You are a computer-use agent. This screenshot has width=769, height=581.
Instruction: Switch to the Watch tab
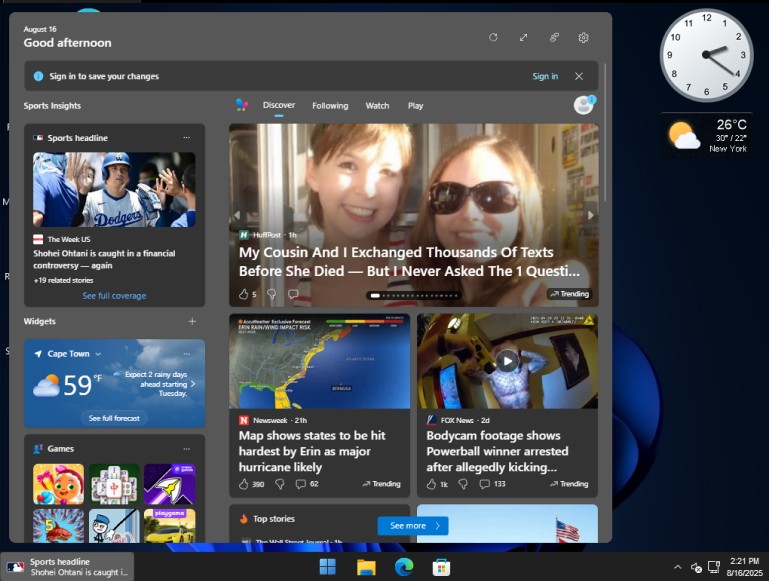377,105
